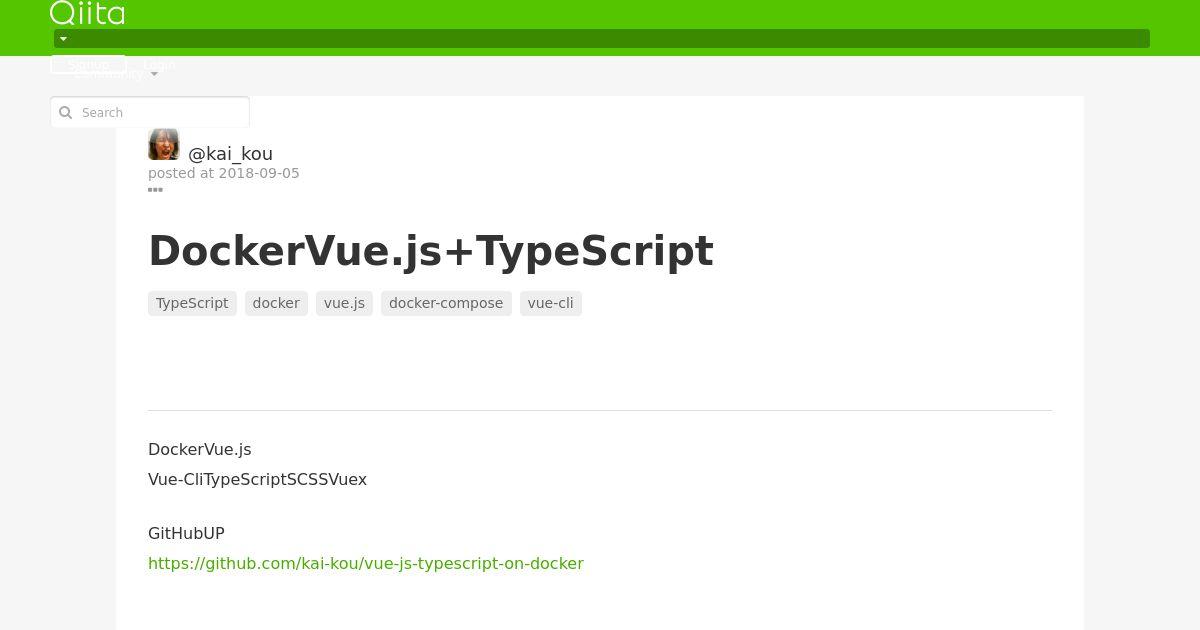Select the docker-compose tag
This screenshot has width=1200, height=630.
446,303
